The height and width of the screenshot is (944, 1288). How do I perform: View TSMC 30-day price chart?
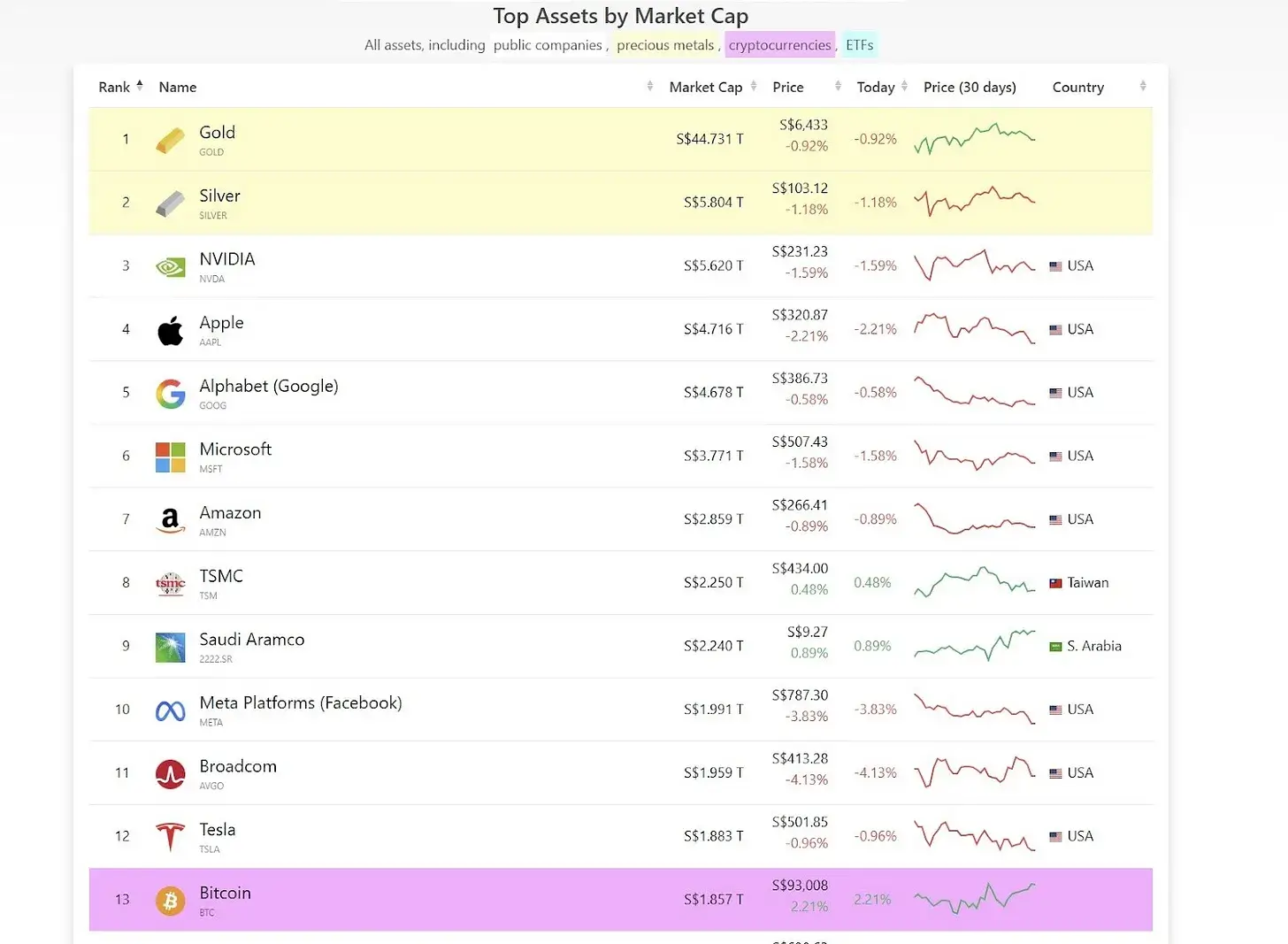tap(974, 582)
